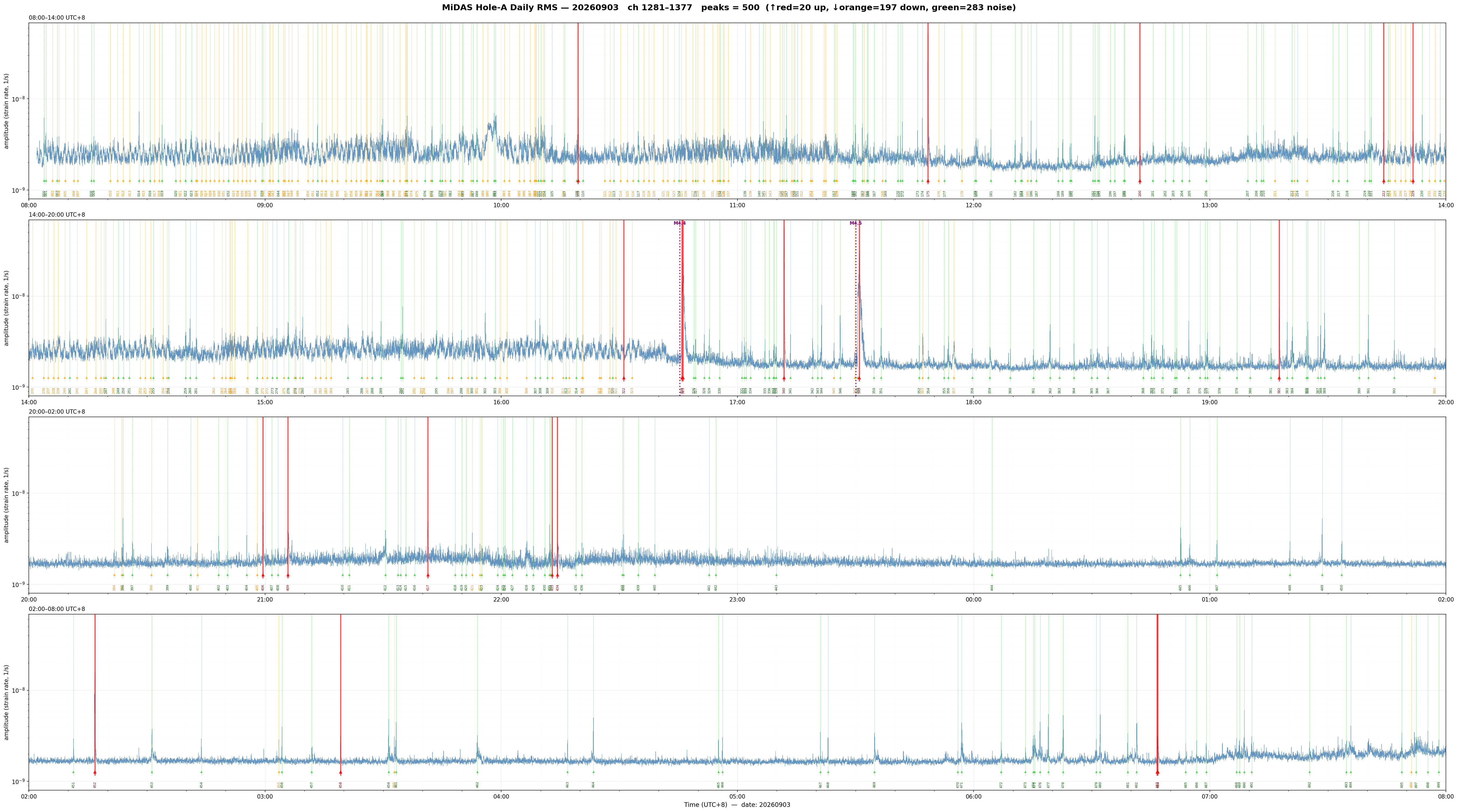The width and height of the screenshot is (1458, 812).
Task: Click the green peak number label 447
Action: coord(1217,588)
